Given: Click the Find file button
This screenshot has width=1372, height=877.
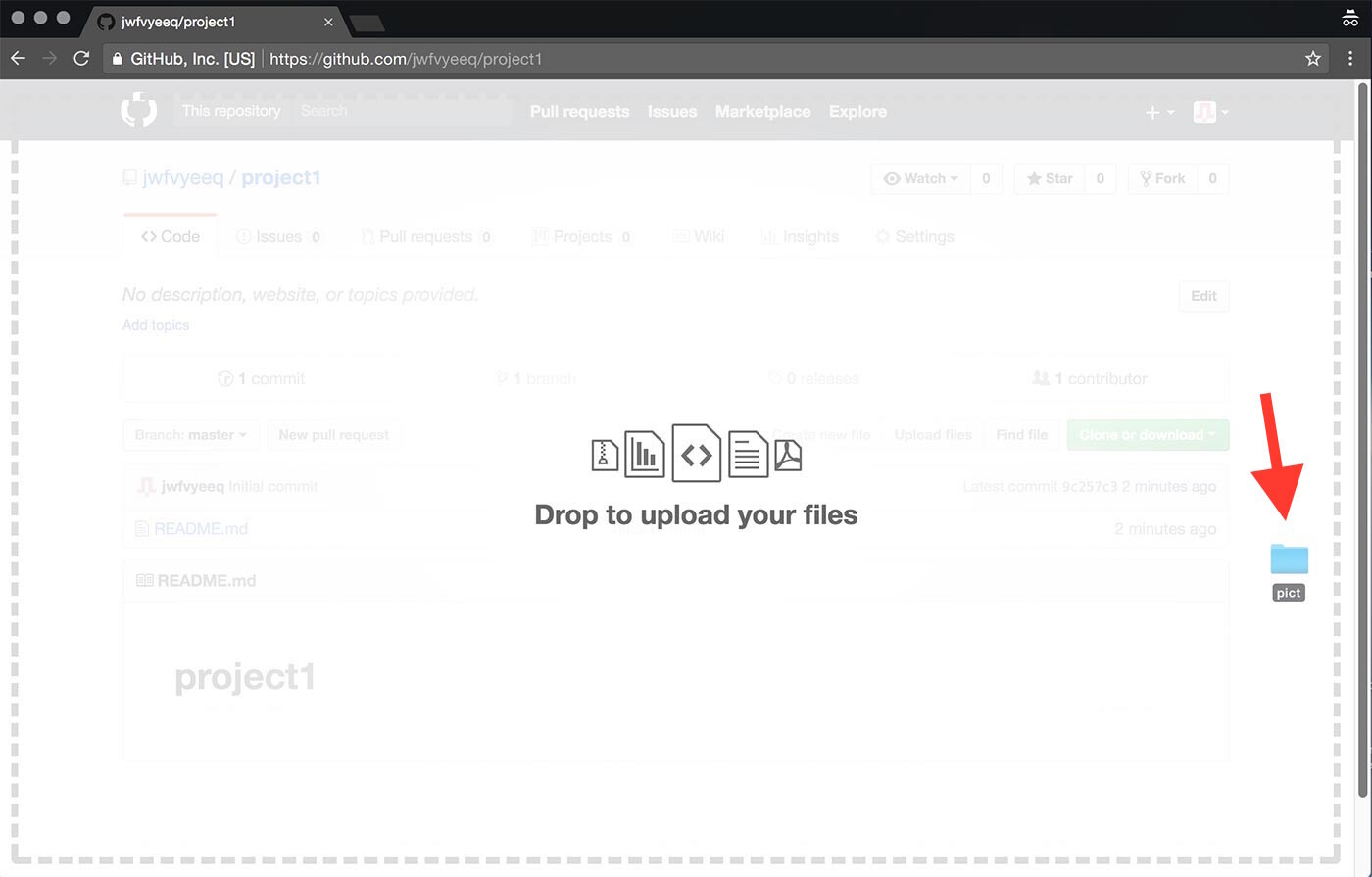Looking at the screenshot, I should point(1022,435).
